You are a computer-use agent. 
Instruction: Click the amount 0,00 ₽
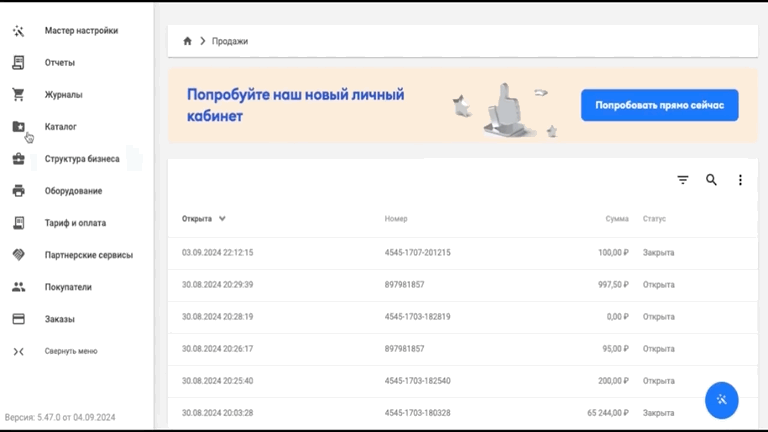(618, 317)
